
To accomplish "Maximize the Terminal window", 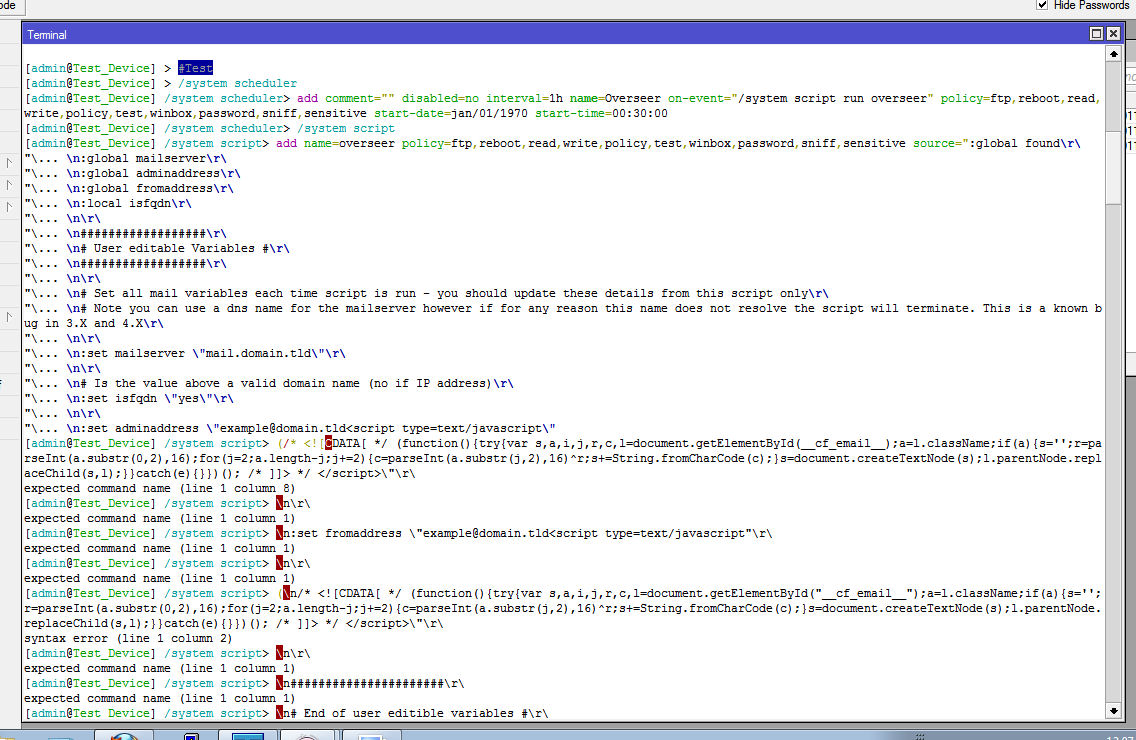I will (1096, 34).
